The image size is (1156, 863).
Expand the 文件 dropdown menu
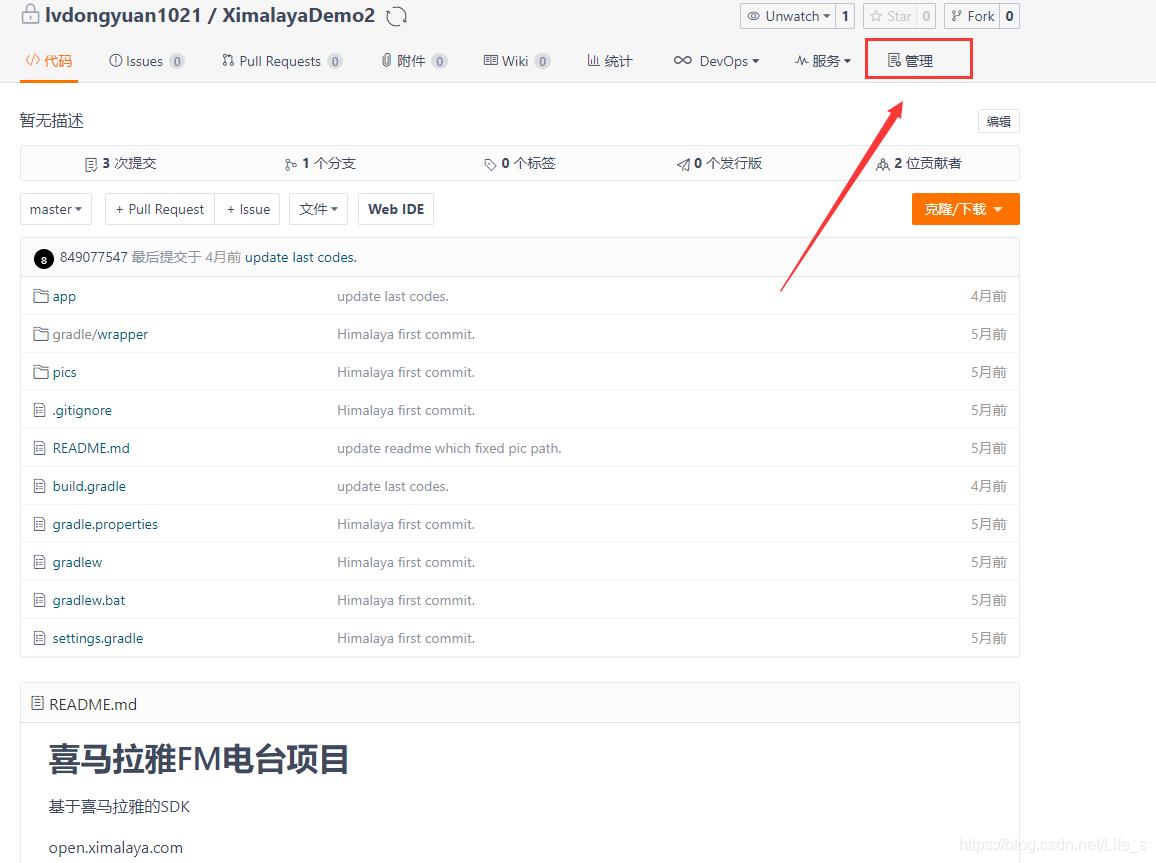click(x=318, y=209)
